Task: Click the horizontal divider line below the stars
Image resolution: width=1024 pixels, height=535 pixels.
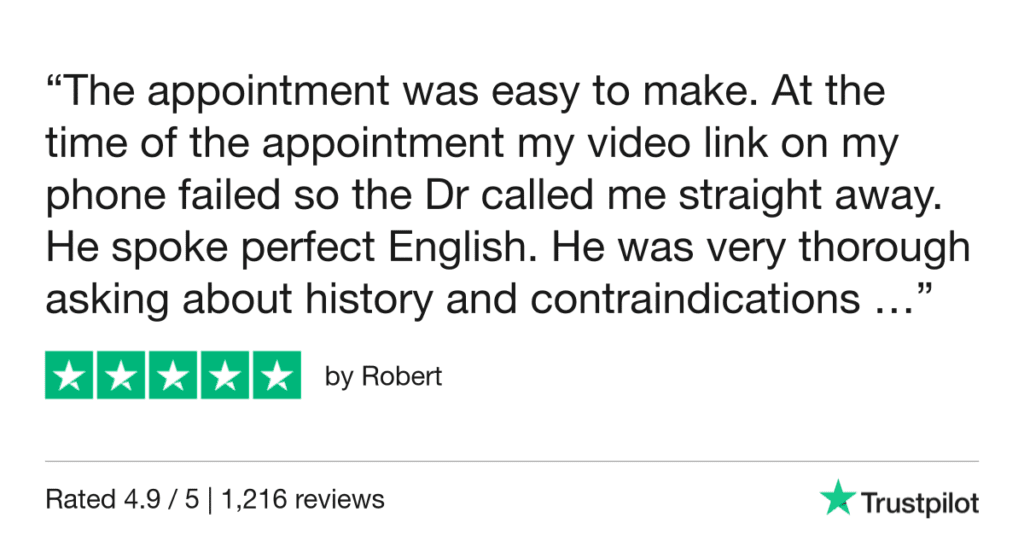Action: [x=512, y=461]
